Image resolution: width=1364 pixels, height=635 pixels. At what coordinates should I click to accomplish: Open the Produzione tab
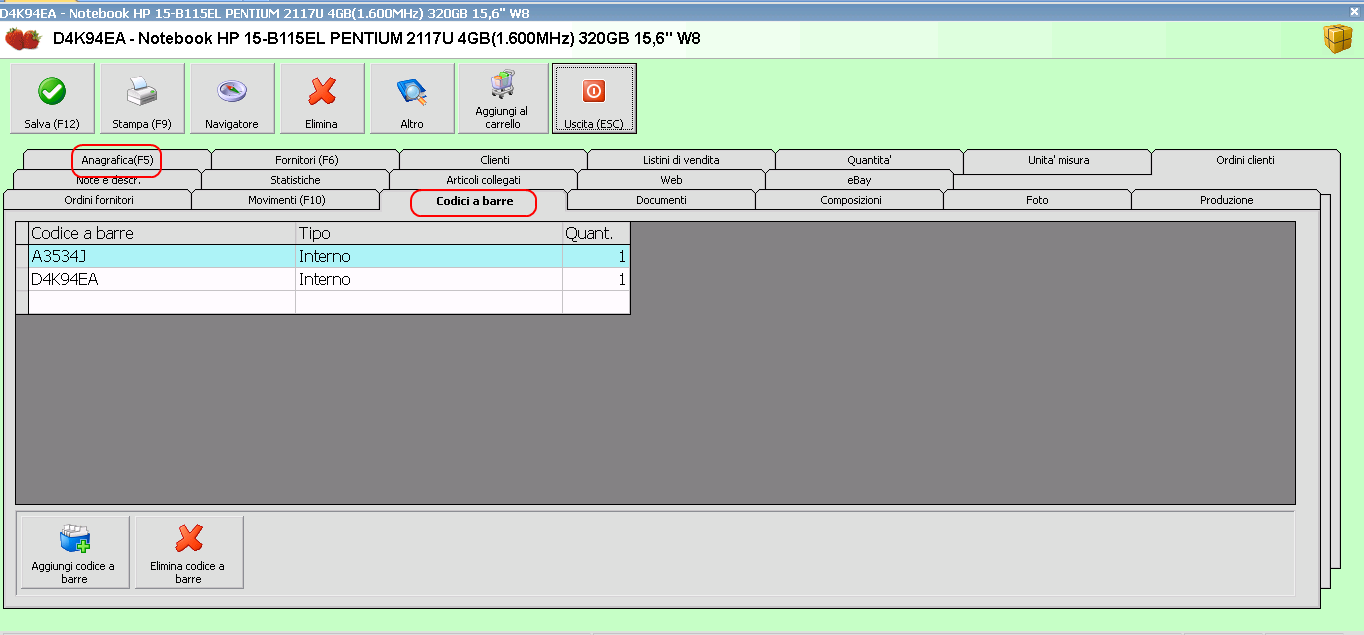[x=1226, y=200]
